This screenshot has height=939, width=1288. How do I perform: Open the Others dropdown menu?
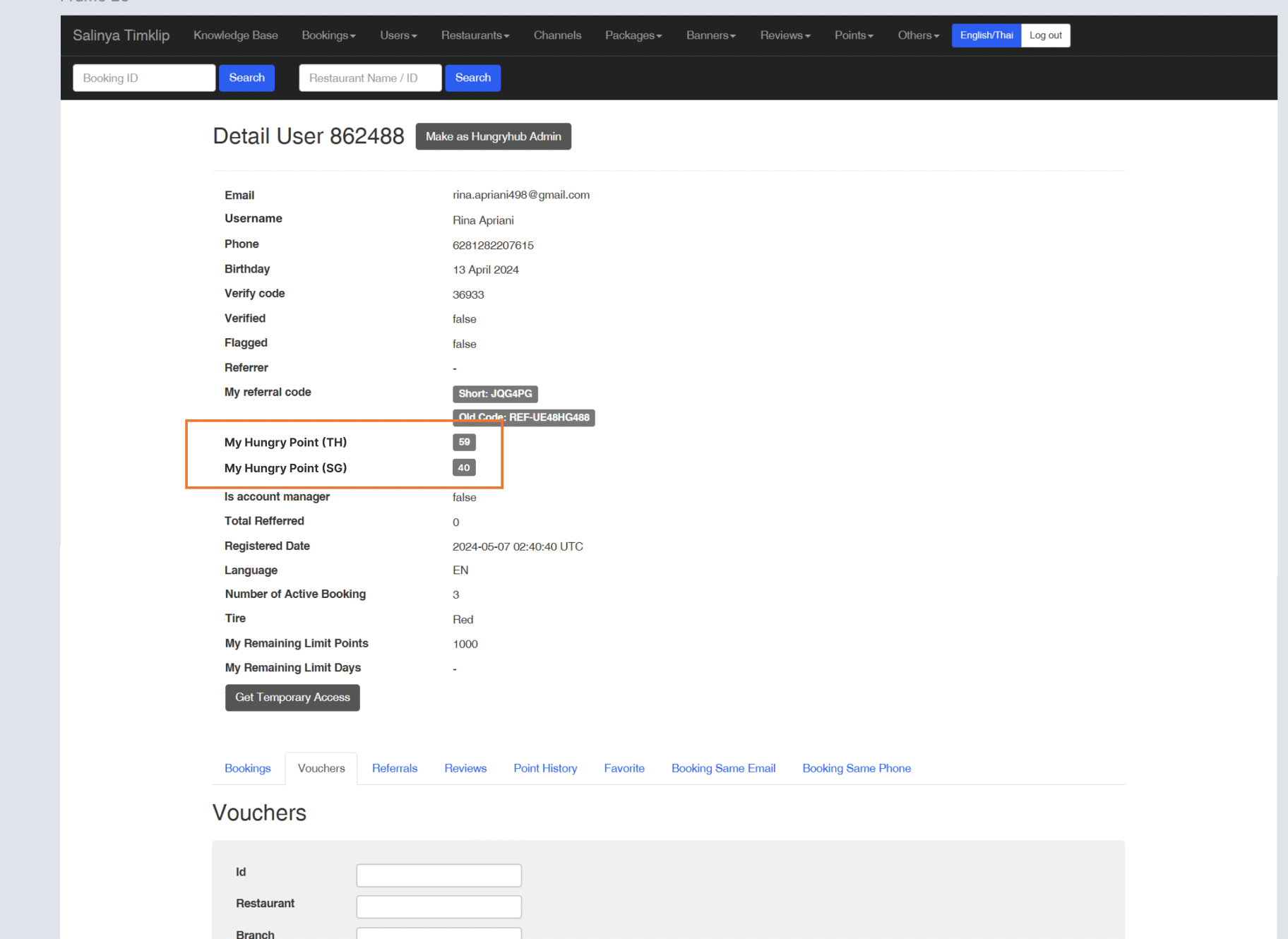pos(918,35)
